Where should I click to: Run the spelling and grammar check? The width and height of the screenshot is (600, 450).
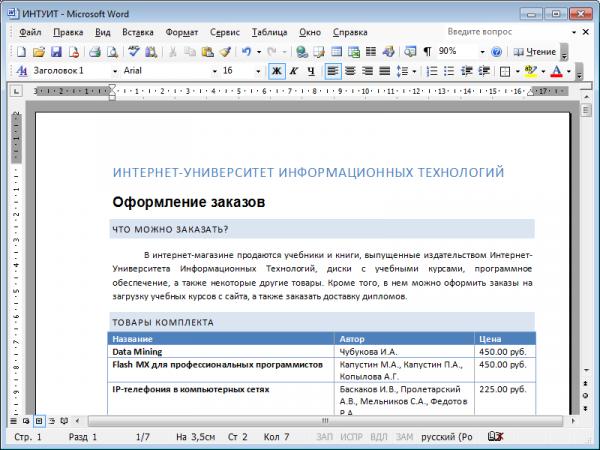[134, 52]
